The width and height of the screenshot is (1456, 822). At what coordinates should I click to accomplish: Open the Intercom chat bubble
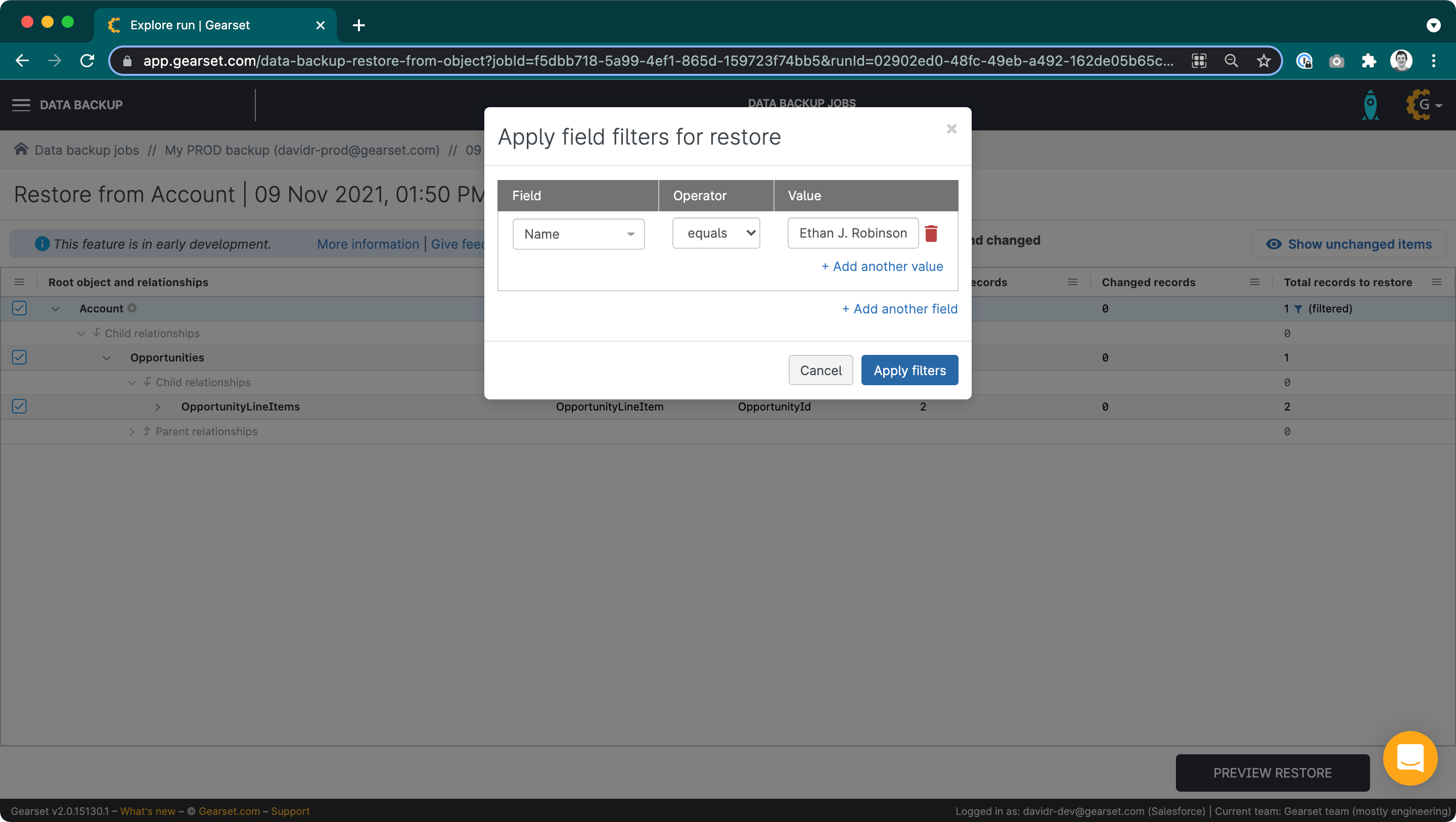pos(1409,758)
